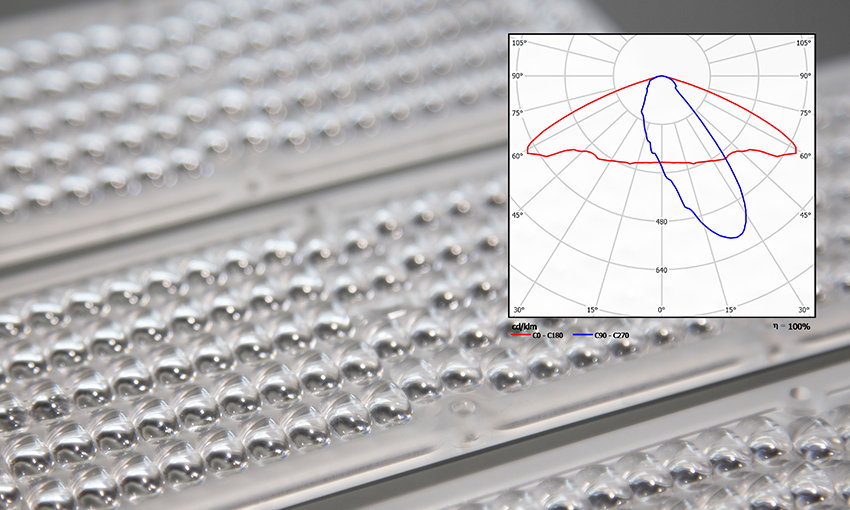Click the bottom-left 30° angle label
The image size is (850, 510).
click(518, 309)
